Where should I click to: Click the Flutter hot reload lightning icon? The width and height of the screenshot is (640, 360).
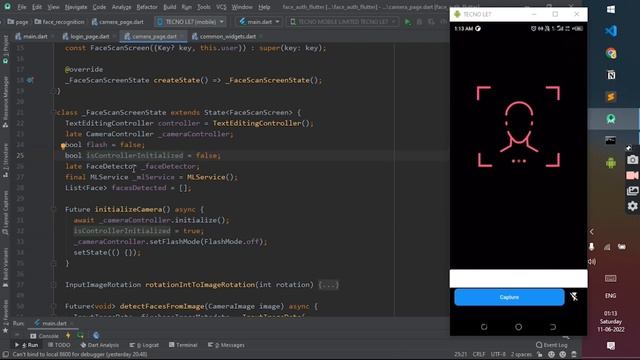[68, 336]
